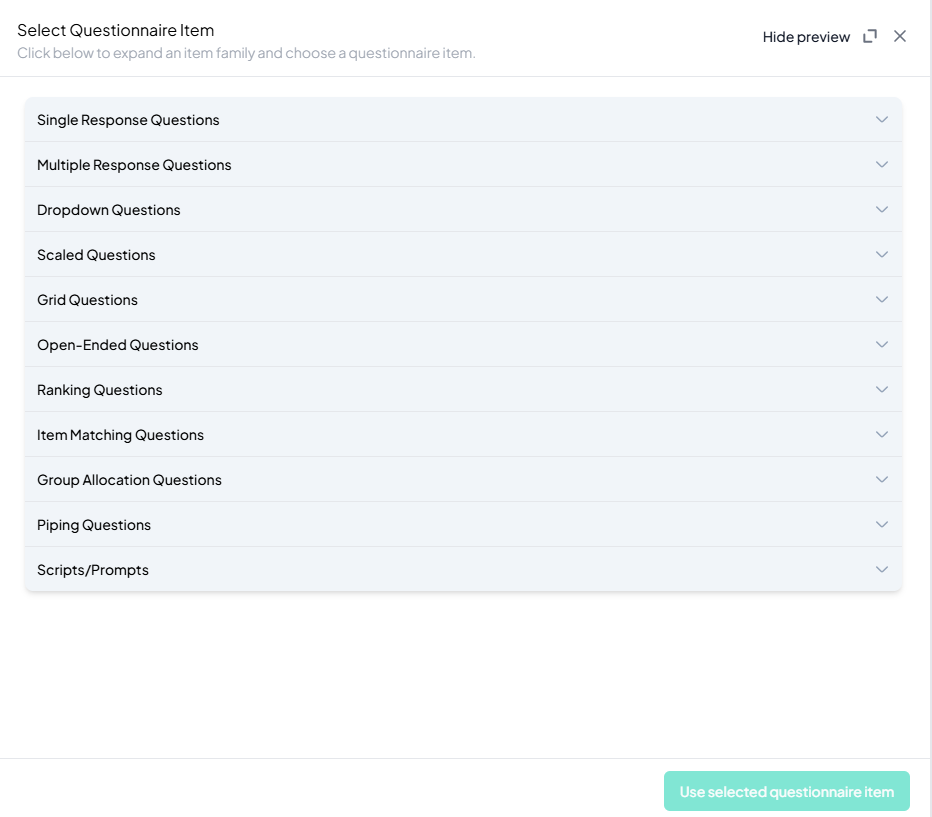Viewport: 932px width, 817px height.
Task: Click the Open-Ended Questions chevron icon
Action: [881, 345]
